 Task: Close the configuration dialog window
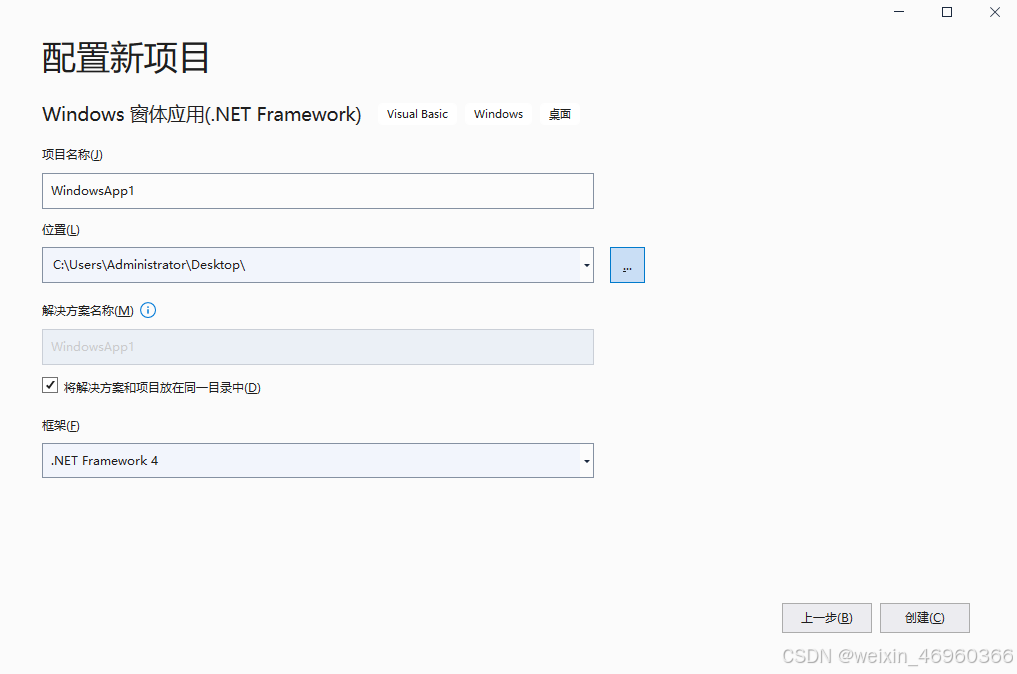click(x=994, y=12)
